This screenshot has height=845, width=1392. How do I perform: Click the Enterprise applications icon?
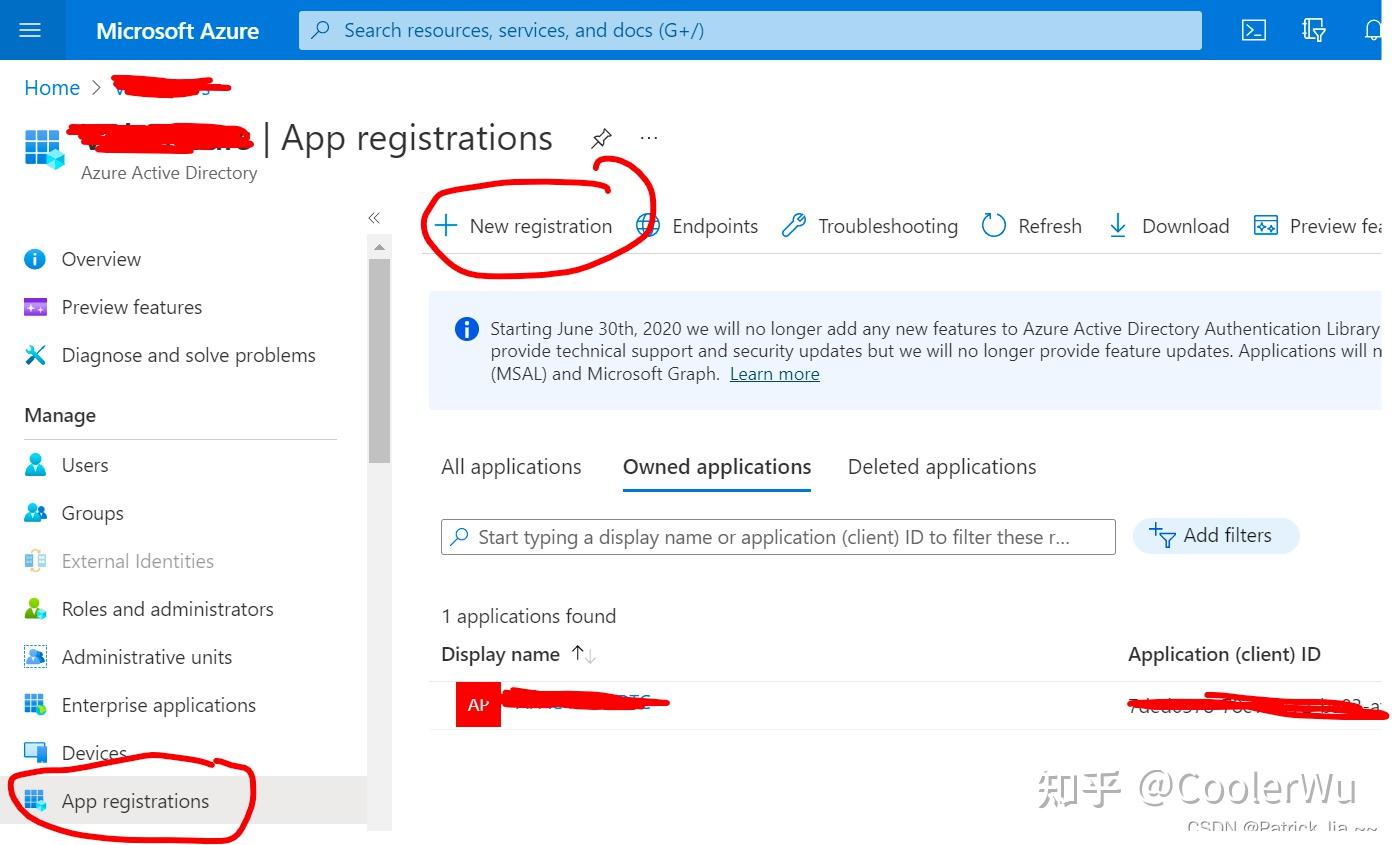coord(35,705)
